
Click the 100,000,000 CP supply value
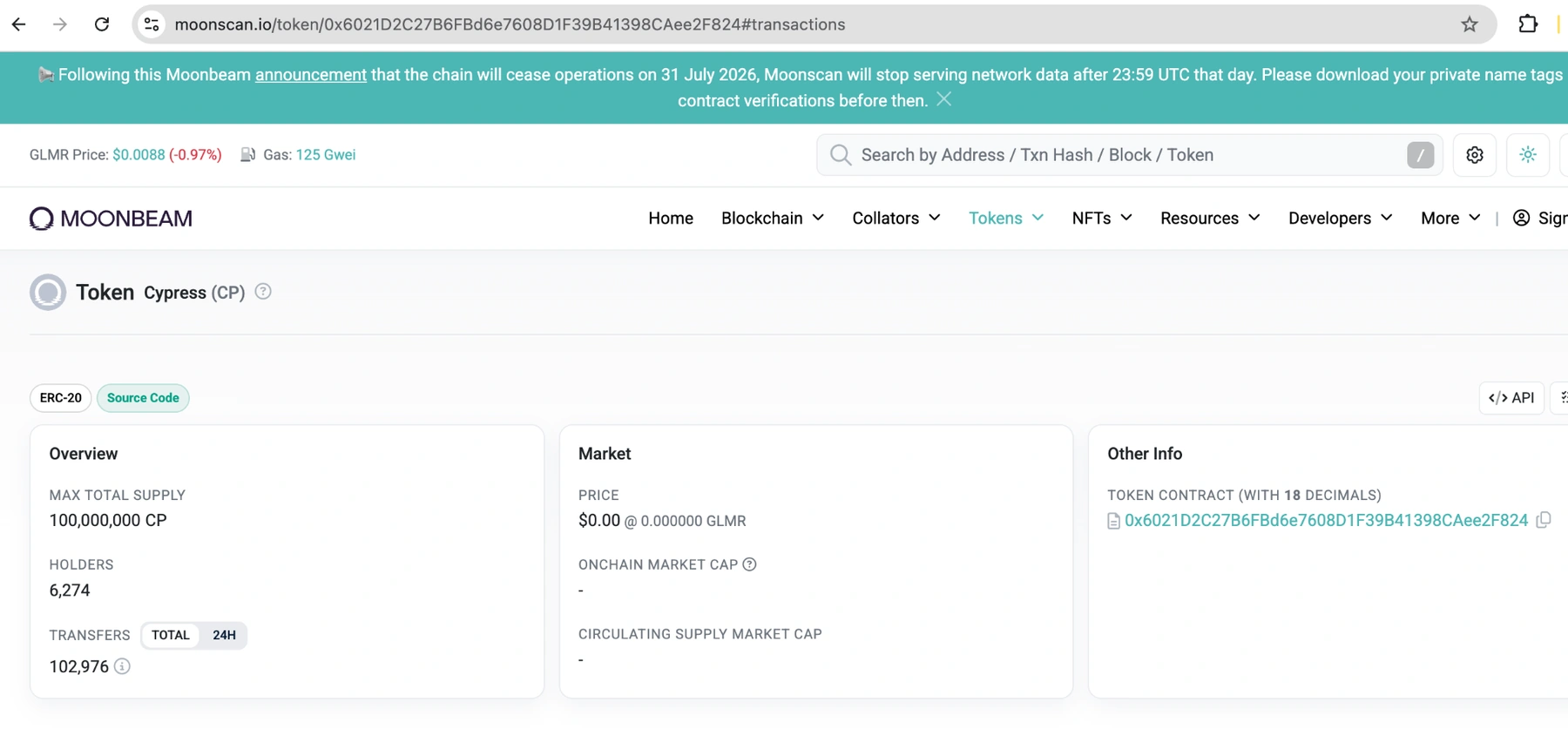(108, 520)
